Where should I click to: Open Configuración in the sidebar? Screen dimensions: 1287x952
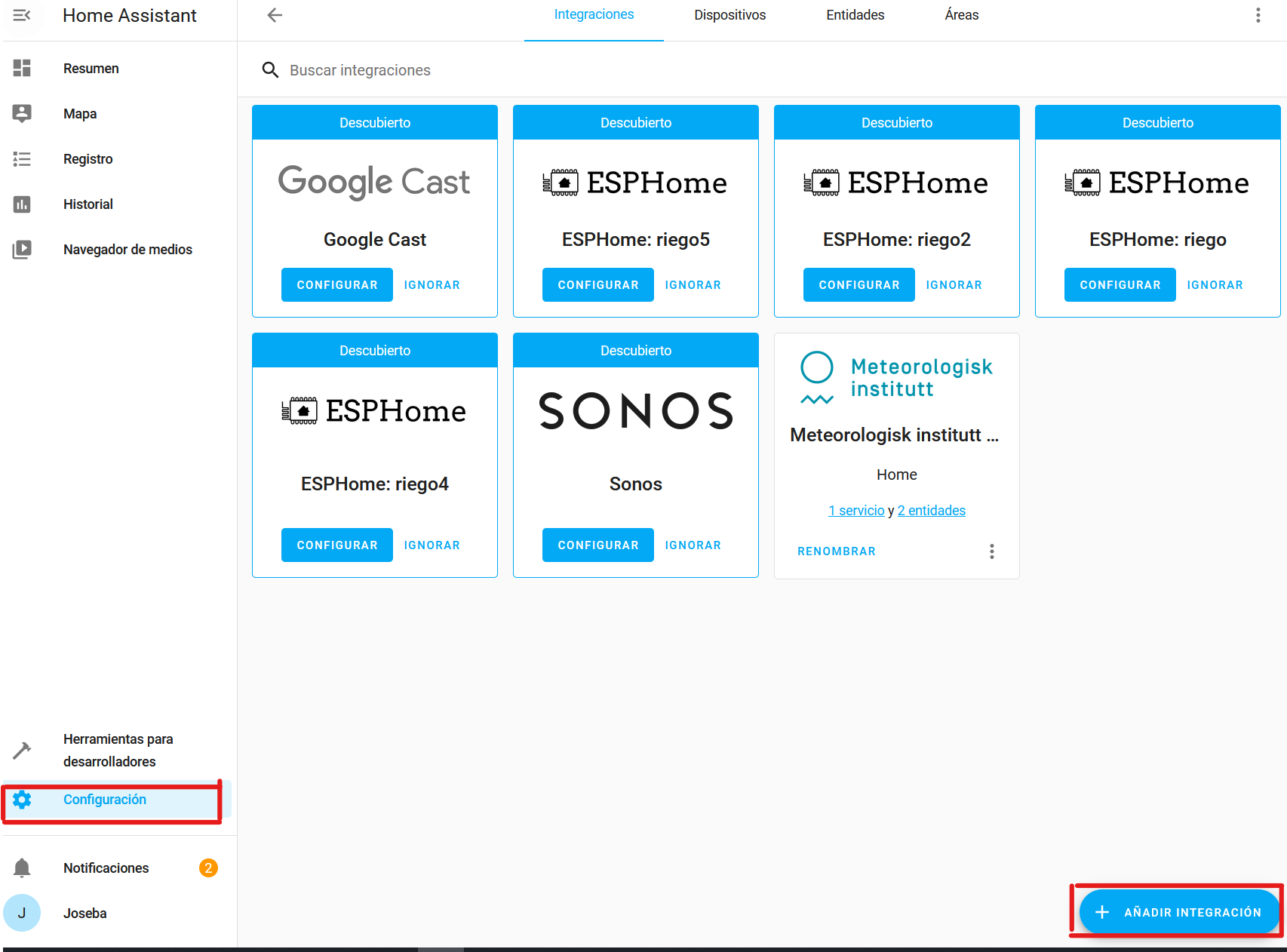tap(117, 800)
